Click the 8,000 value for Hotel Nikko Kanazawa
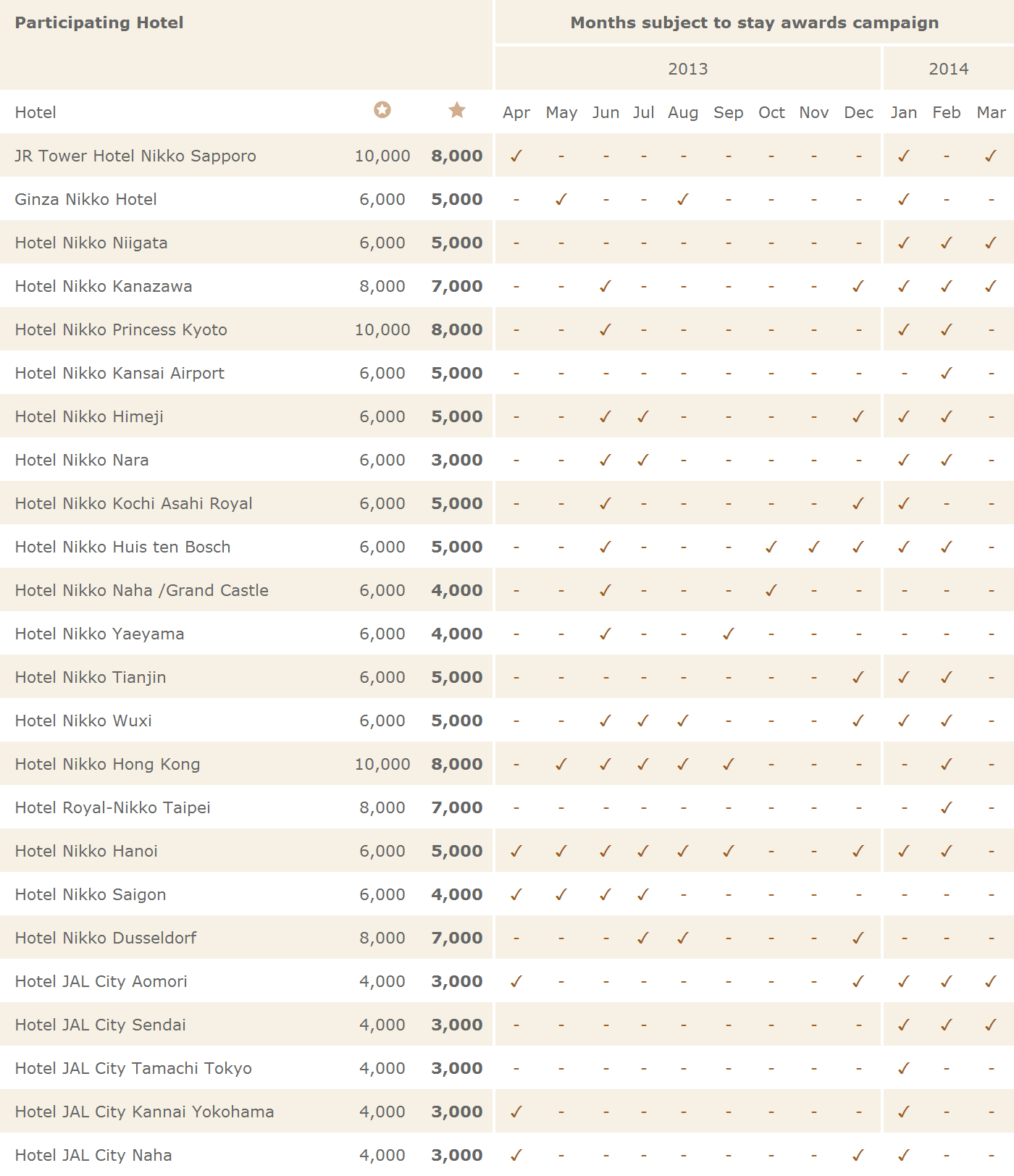The height and width of the screenshot is (1176, 1014). click(x=382, y=287)
